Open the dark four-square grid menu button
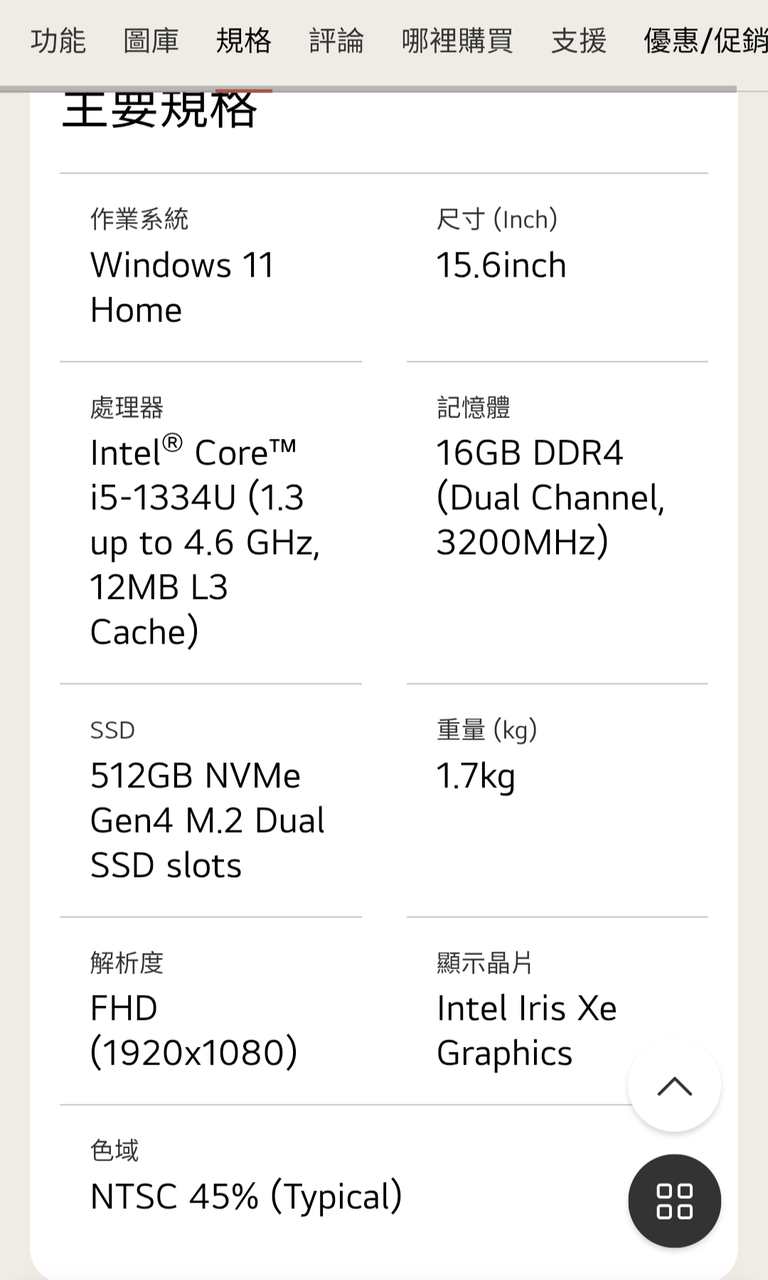The width and height of the screenshot is (768, 1280). pos(674,1201)
